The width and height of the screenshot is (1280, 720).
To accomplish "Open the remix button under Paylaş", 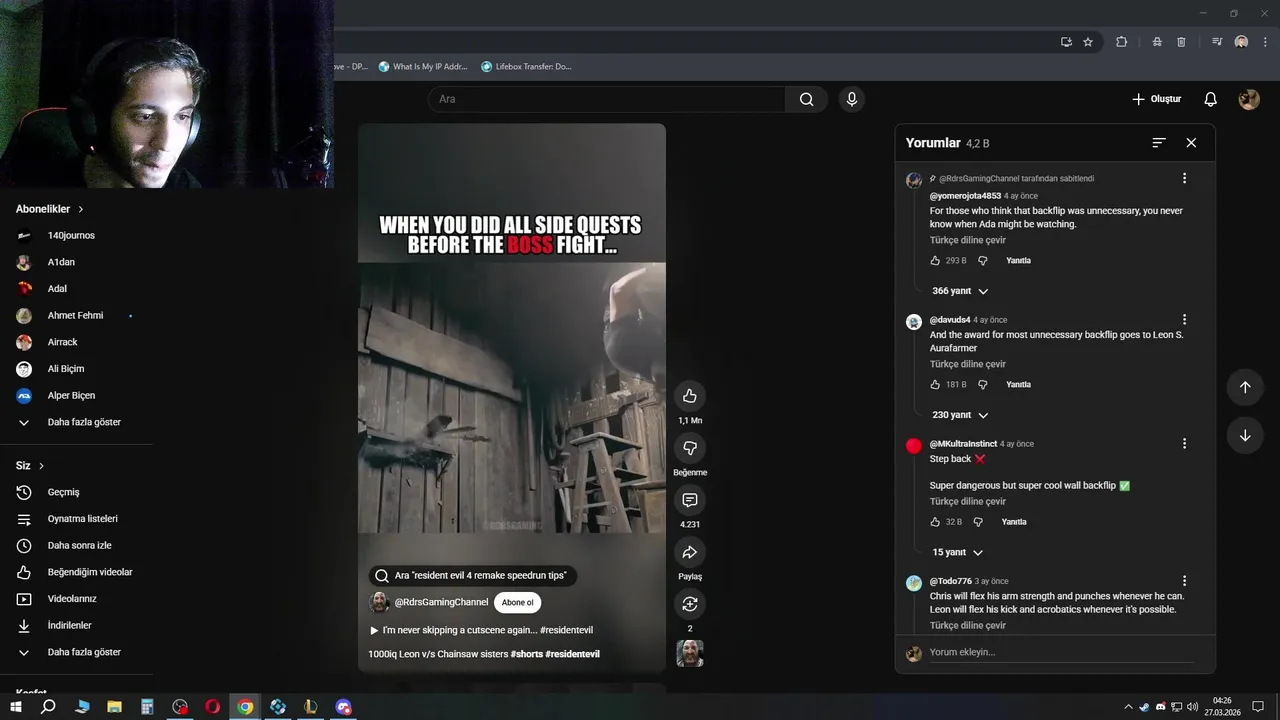I will pyautogui.click(x=689, y=604).
